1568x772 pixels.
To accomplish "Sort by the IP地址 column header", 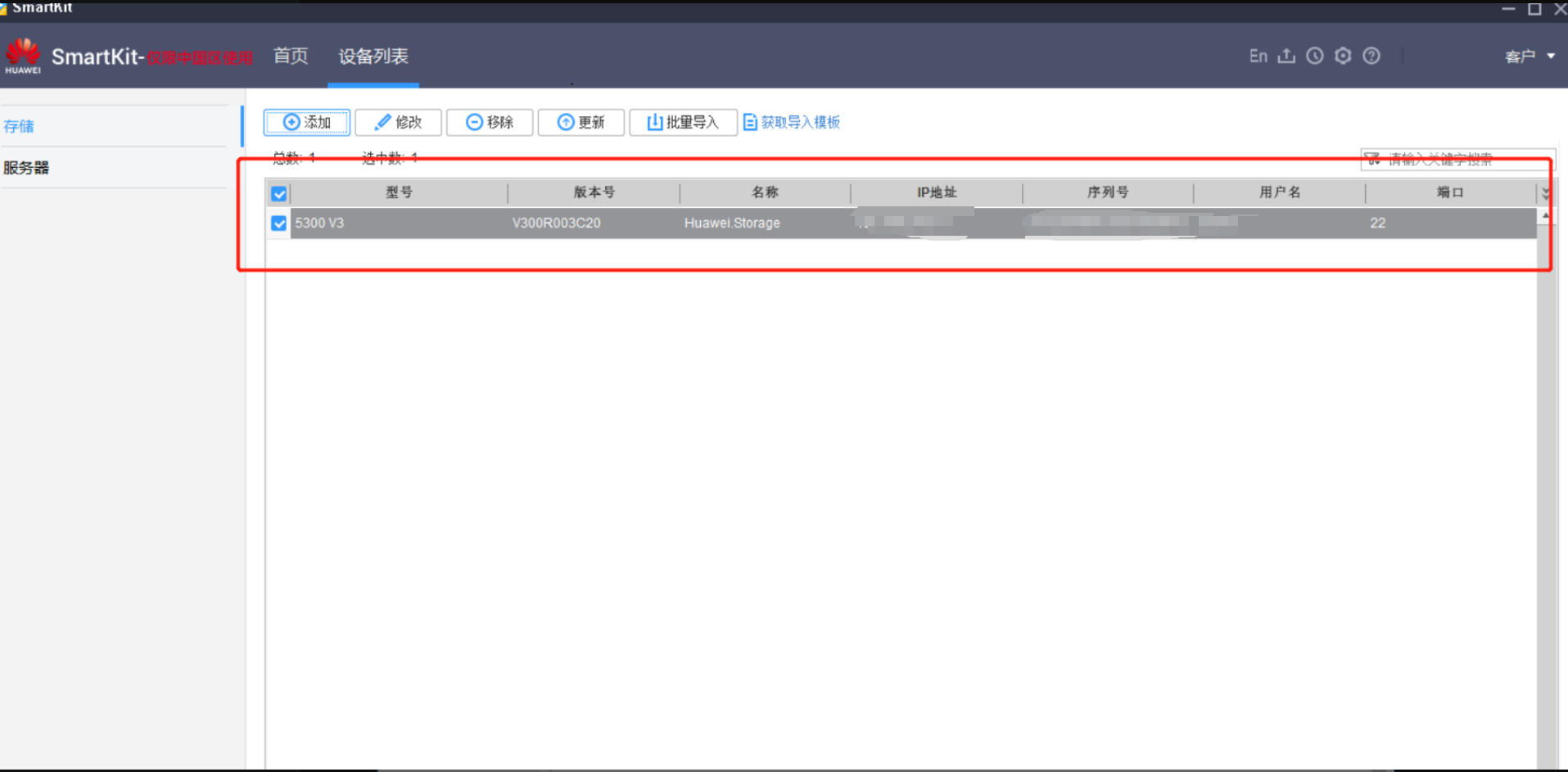I will point(937,192).
